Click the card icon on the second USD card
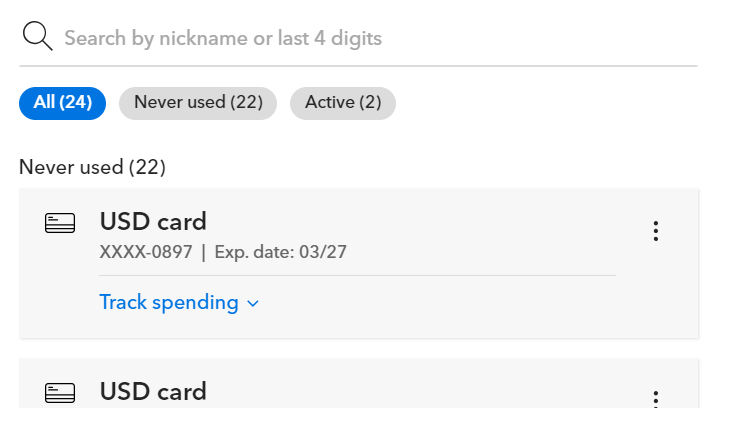This screenshot has height=428, width=750. (x=60, y=393)
